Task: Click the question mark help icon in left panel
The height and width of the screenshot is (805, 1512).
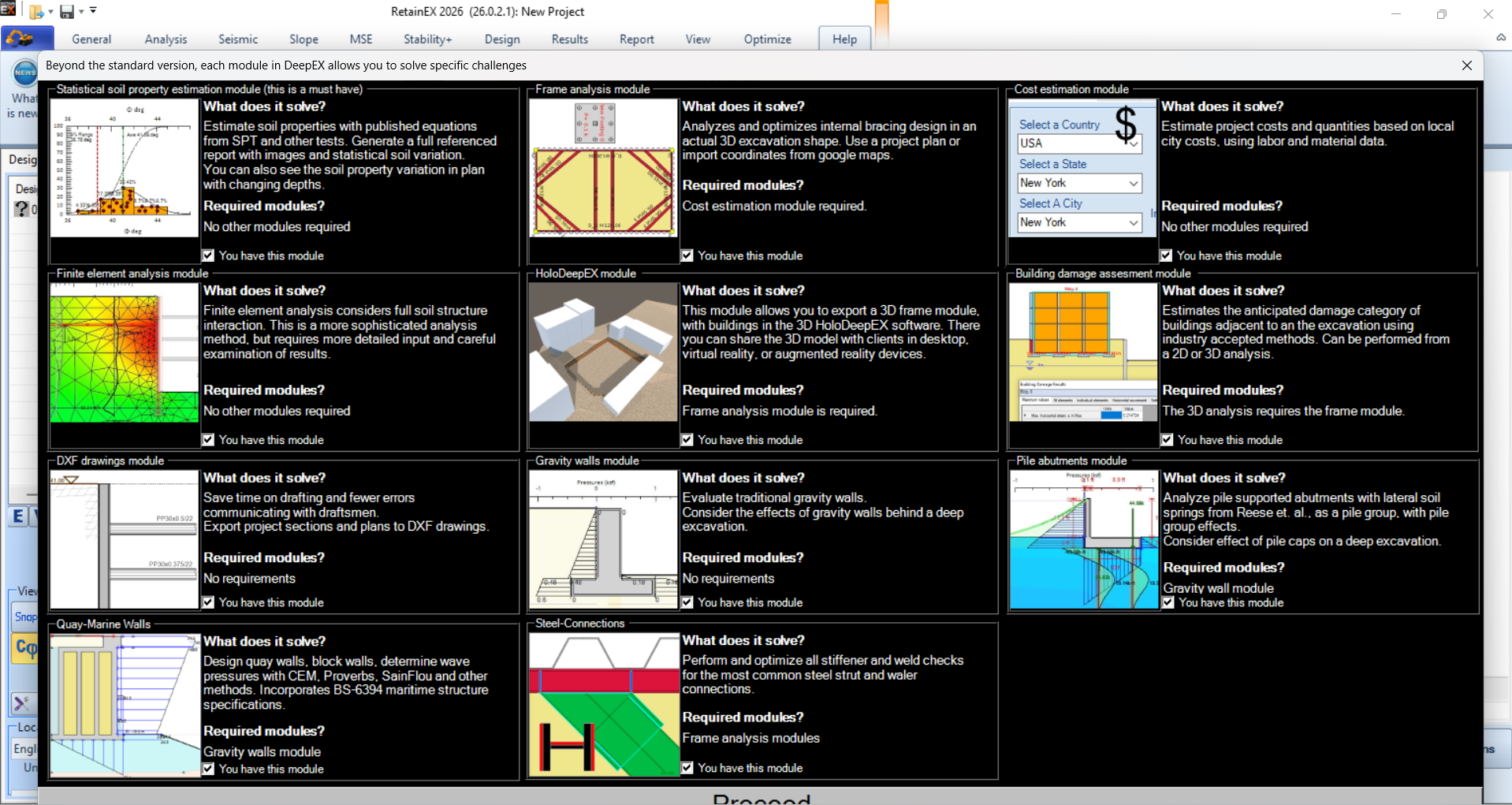Action: click(x=23, y=209)
